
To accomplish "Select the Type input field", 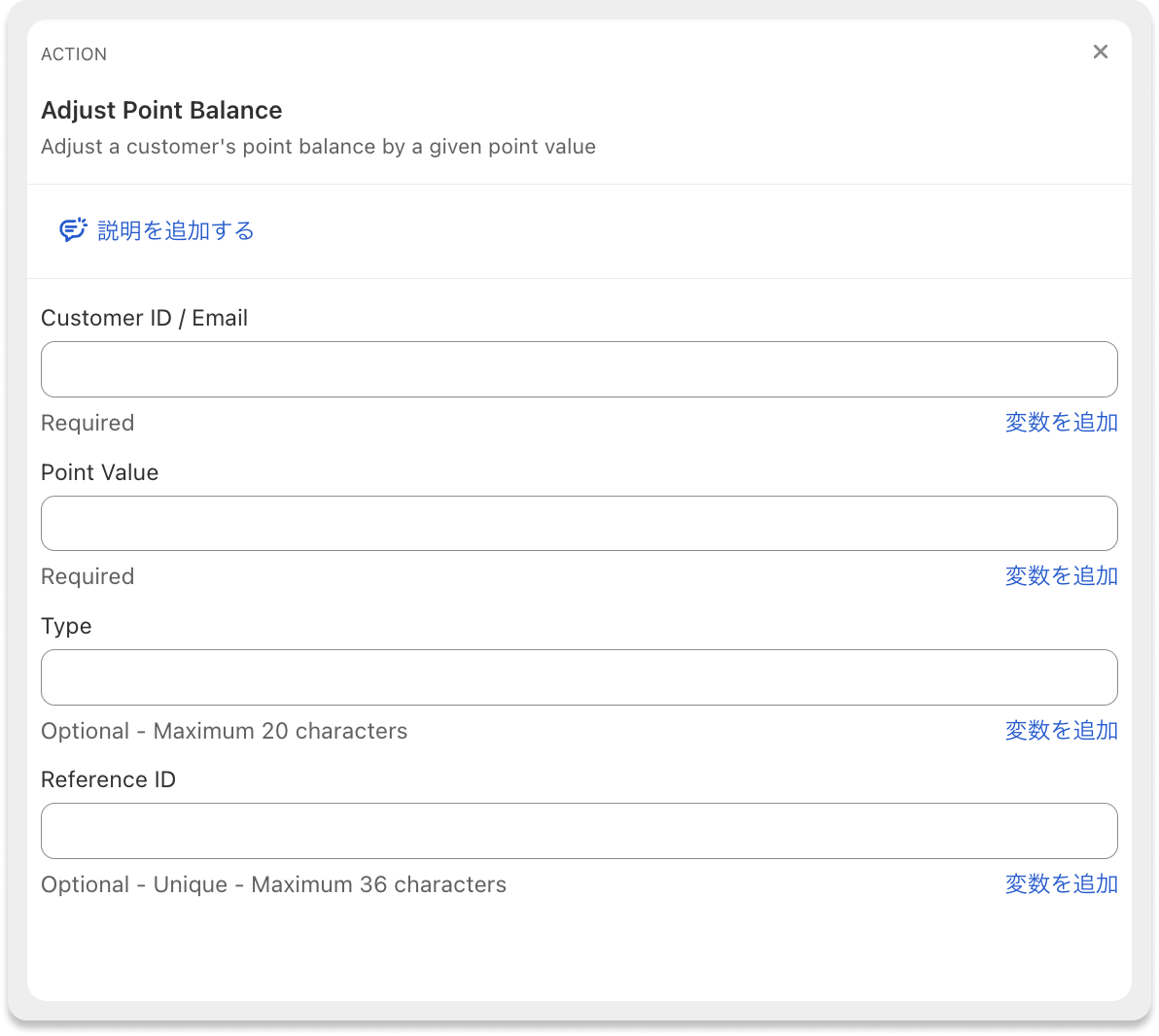I will click(x=579, y=677).
